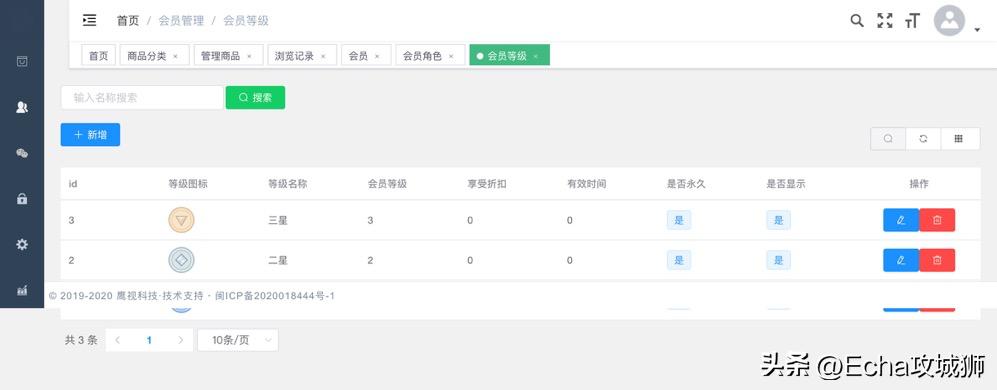Toggle fullscreen mode icon in header
997x390 pixels.
[x=884, y=20]
